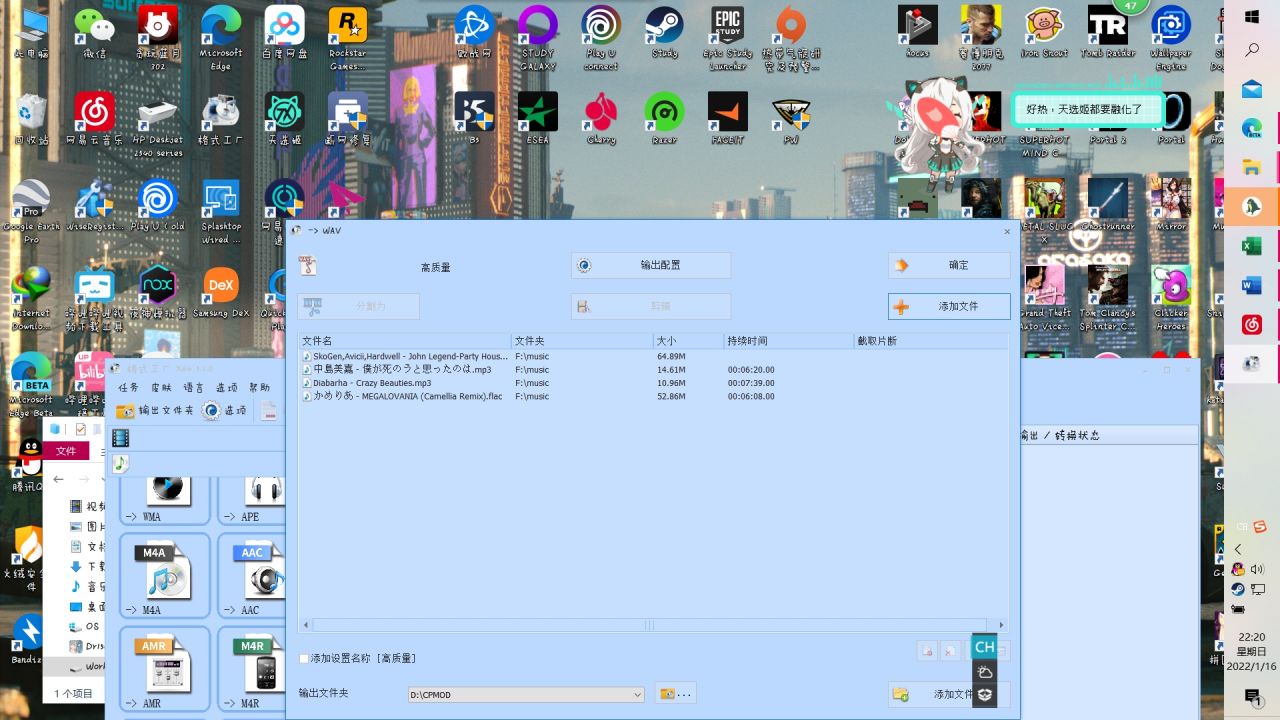Click the 文件名 column header

pos(405,341)
